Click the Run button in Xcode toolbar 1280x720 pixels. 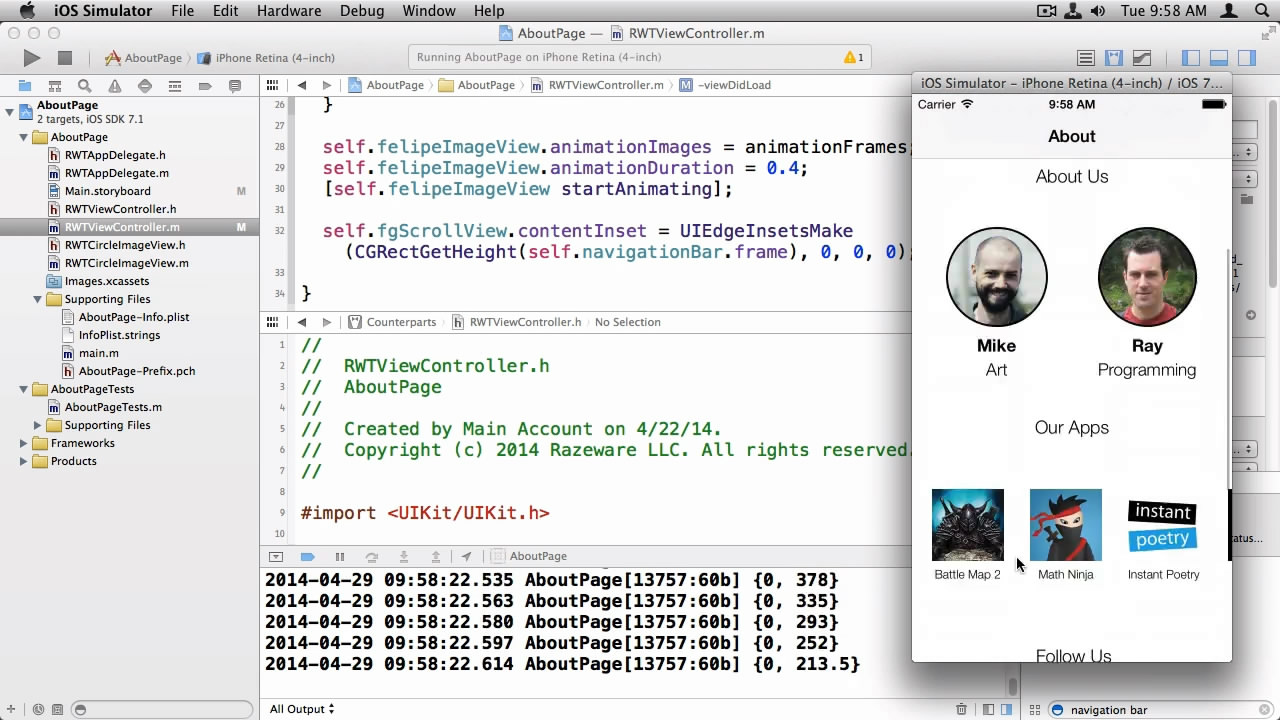32,58
